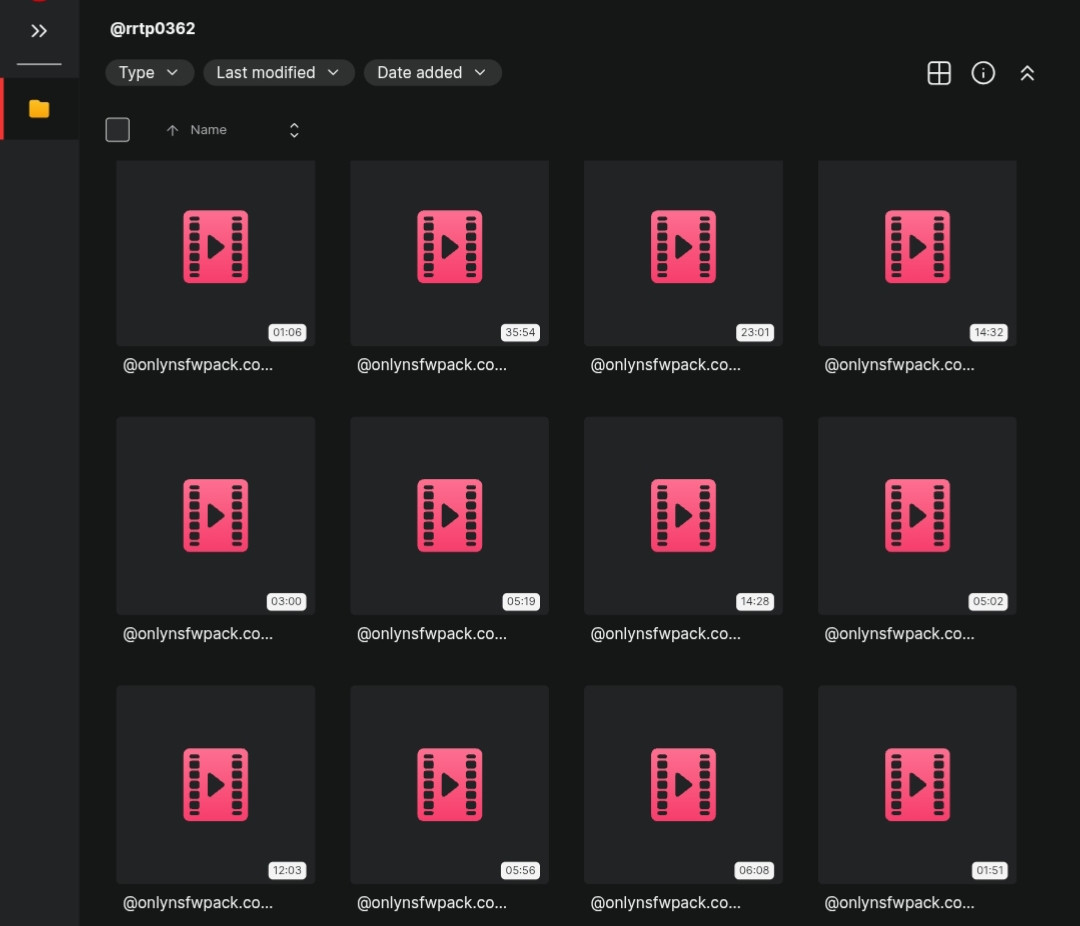Click file name under the 23:01 video
The width and height of the screenshot is (1080, 926).
click(x=665, y=365)
